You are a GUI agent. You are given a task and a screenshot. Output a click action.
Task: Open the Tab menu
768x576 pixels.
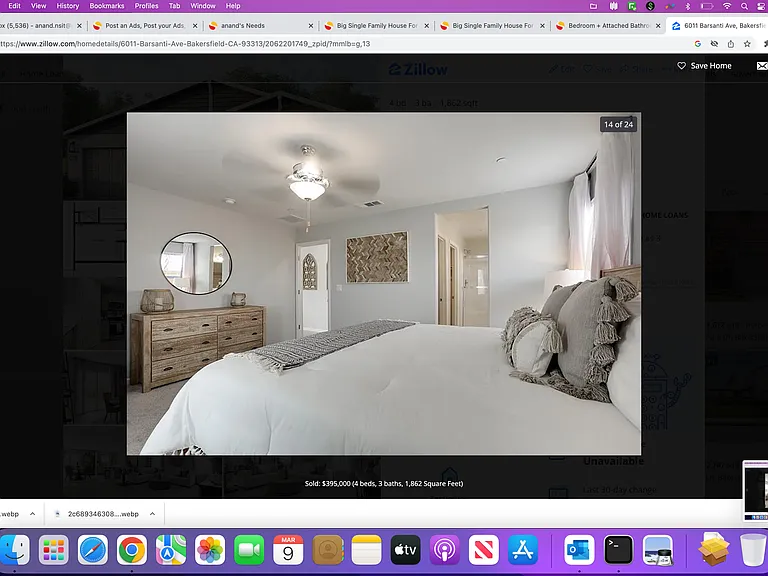tap(174, 6)
